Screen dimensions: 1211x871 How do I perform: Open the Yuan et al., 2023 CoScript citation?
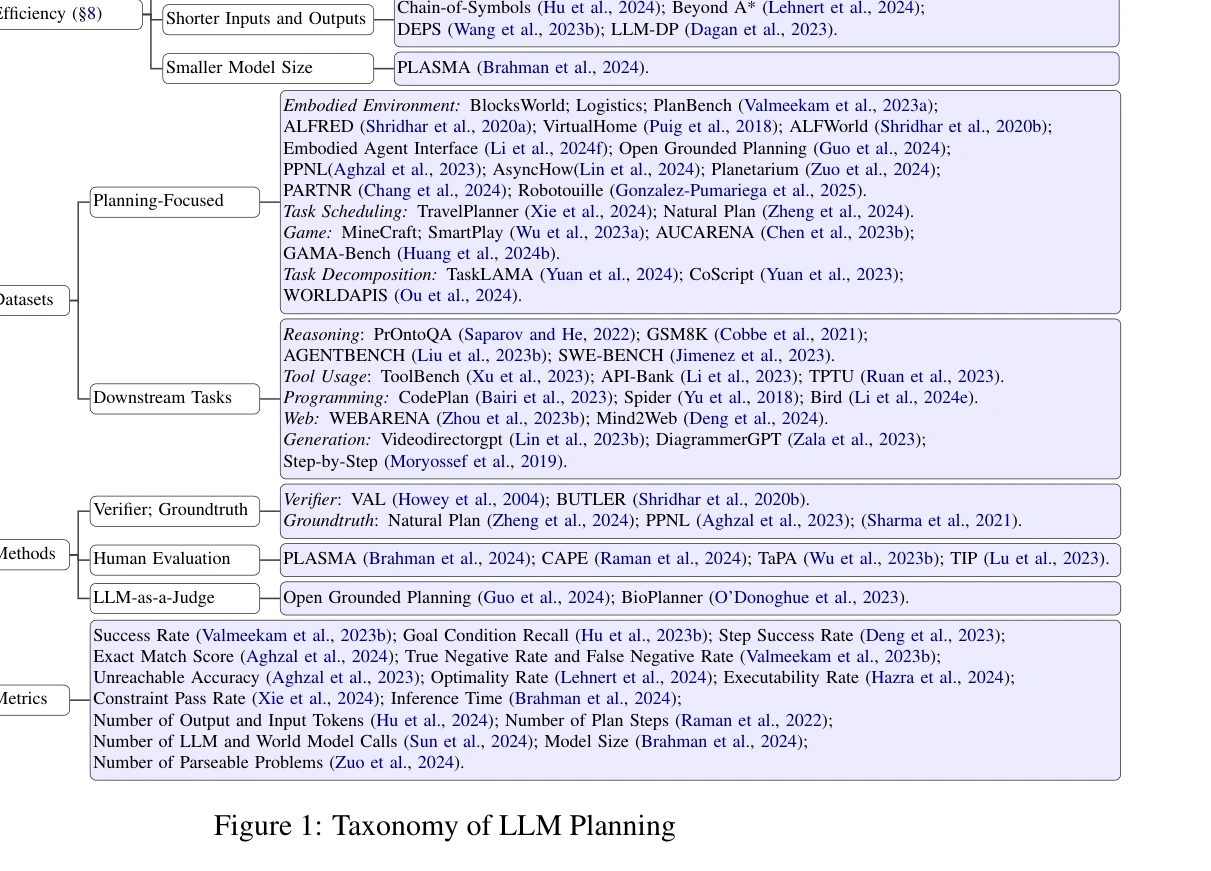[829, 274]
